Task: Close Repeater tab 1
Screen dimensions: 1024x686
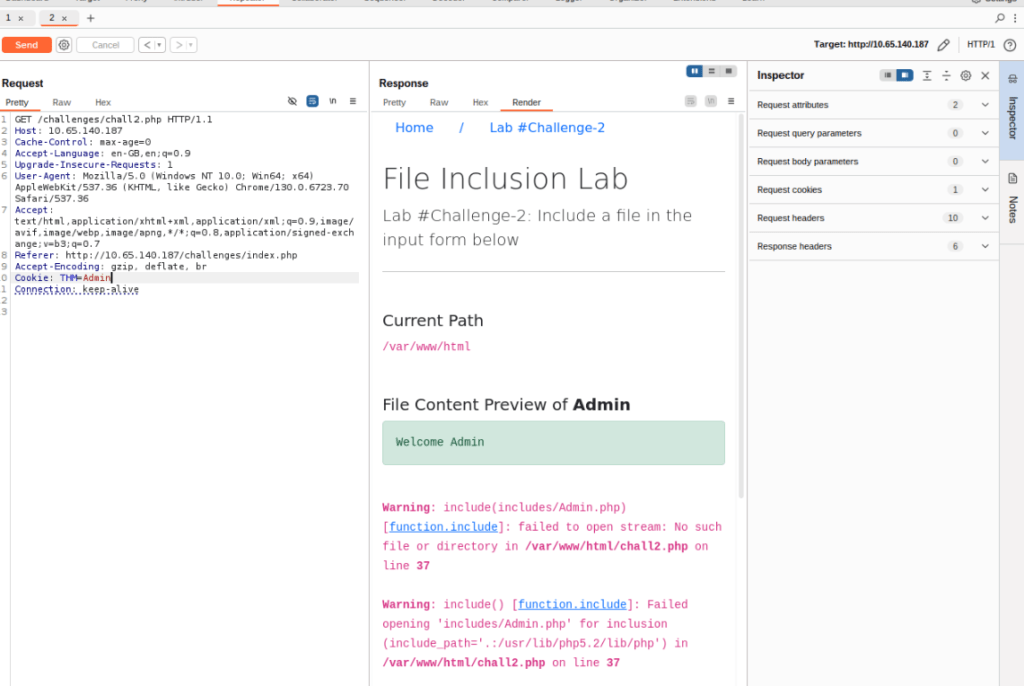Action: coord(21,18)
